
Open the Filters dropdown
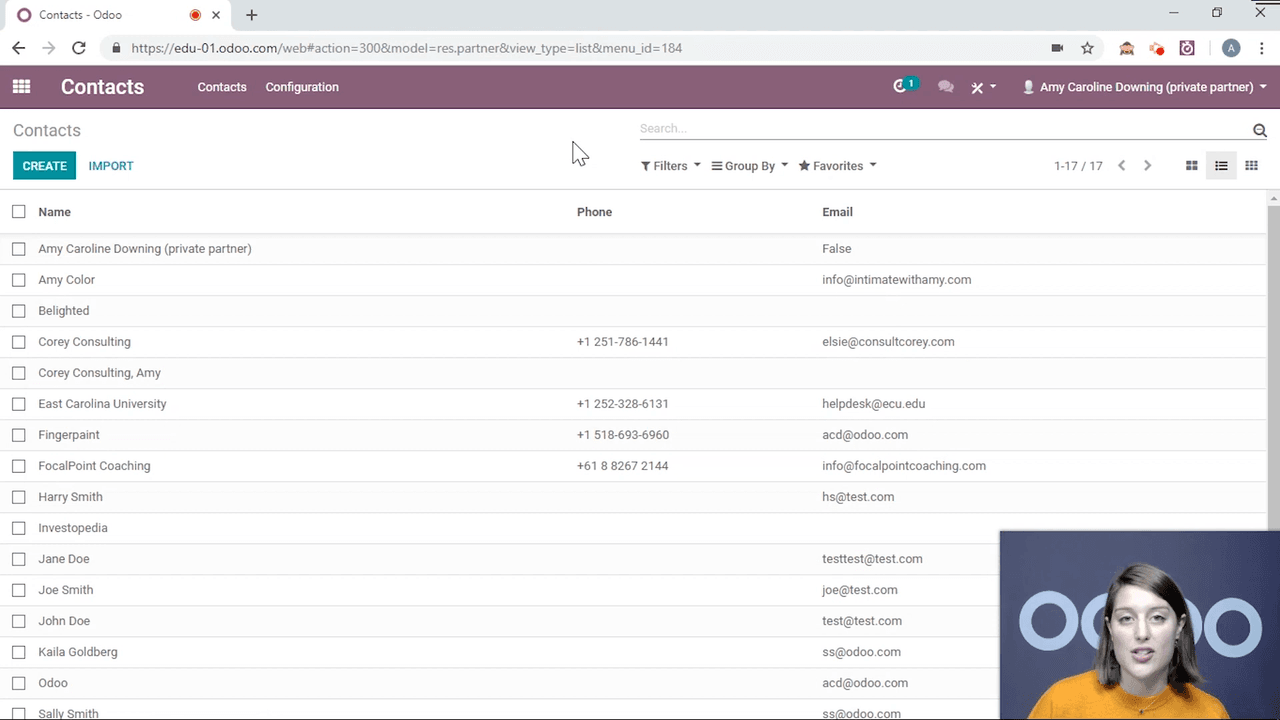click(668, 165)
